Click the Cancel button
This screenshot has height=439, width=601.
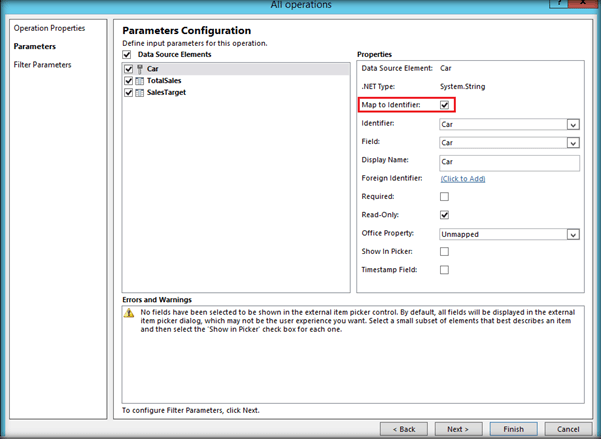pyautogui.click(x=568, y=429)
